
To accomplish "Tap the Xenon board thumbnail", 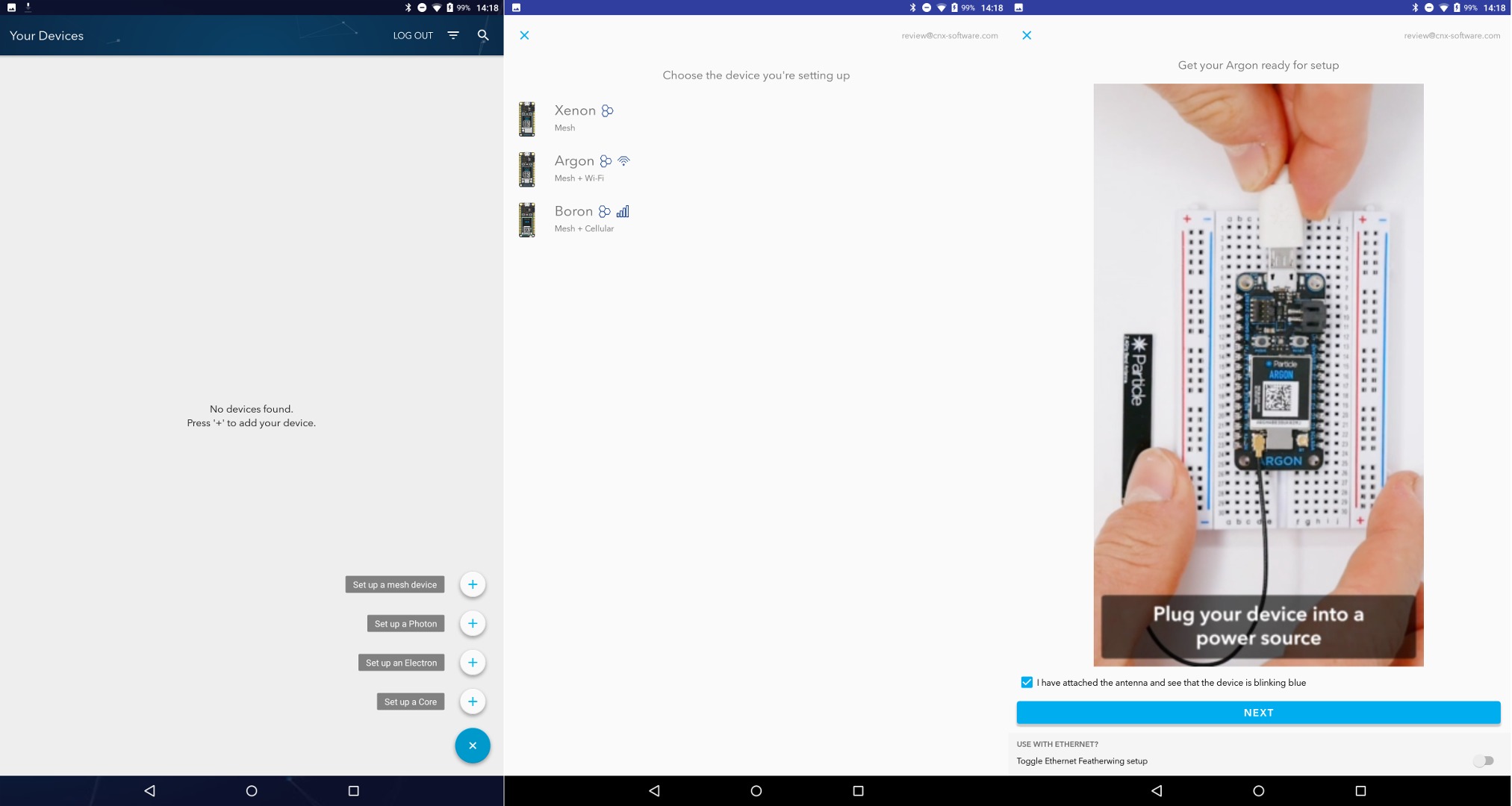I will point(527,119).
